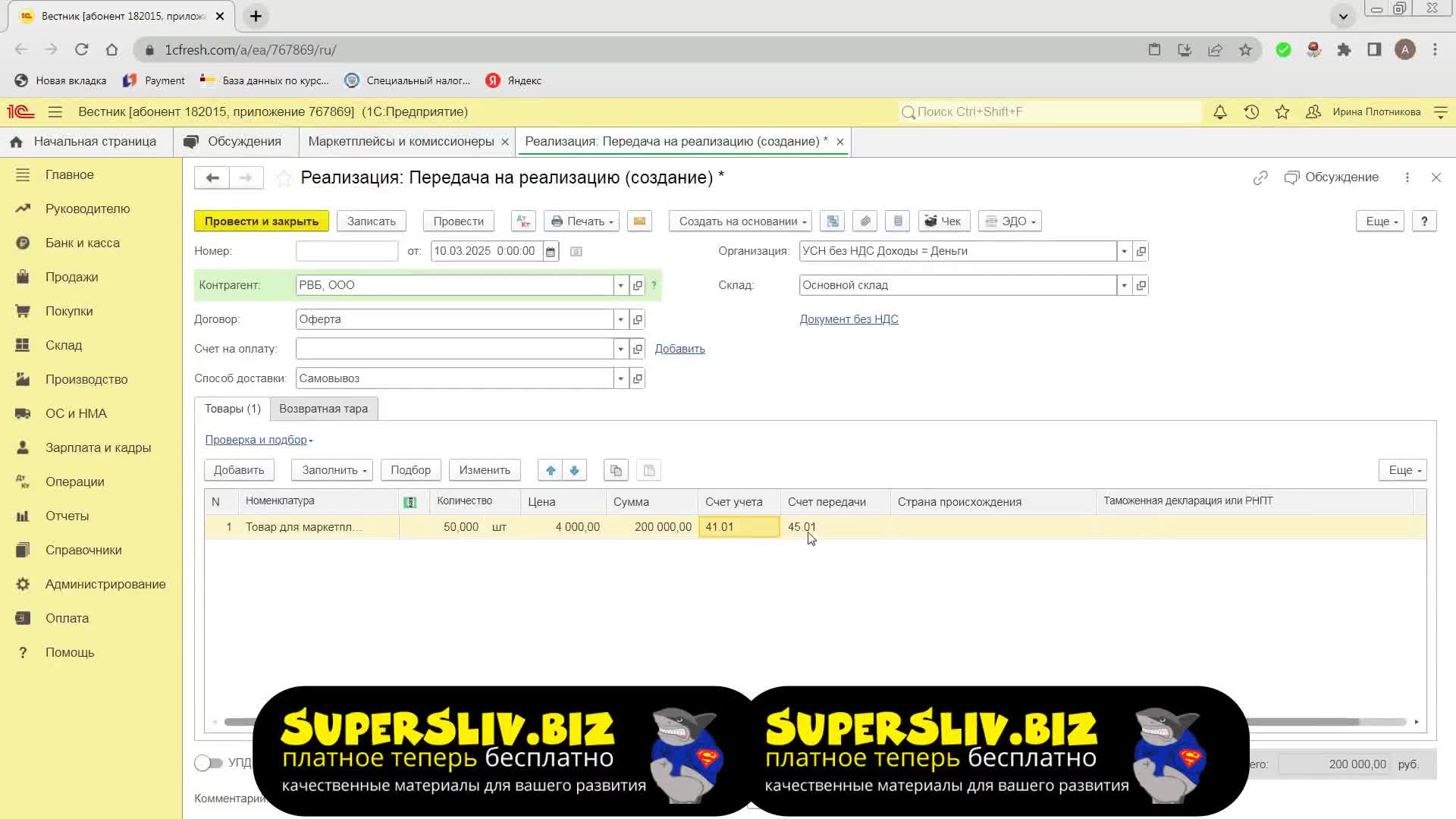
Task: Open the notifications bell icon
Action: pos(1220,112)
